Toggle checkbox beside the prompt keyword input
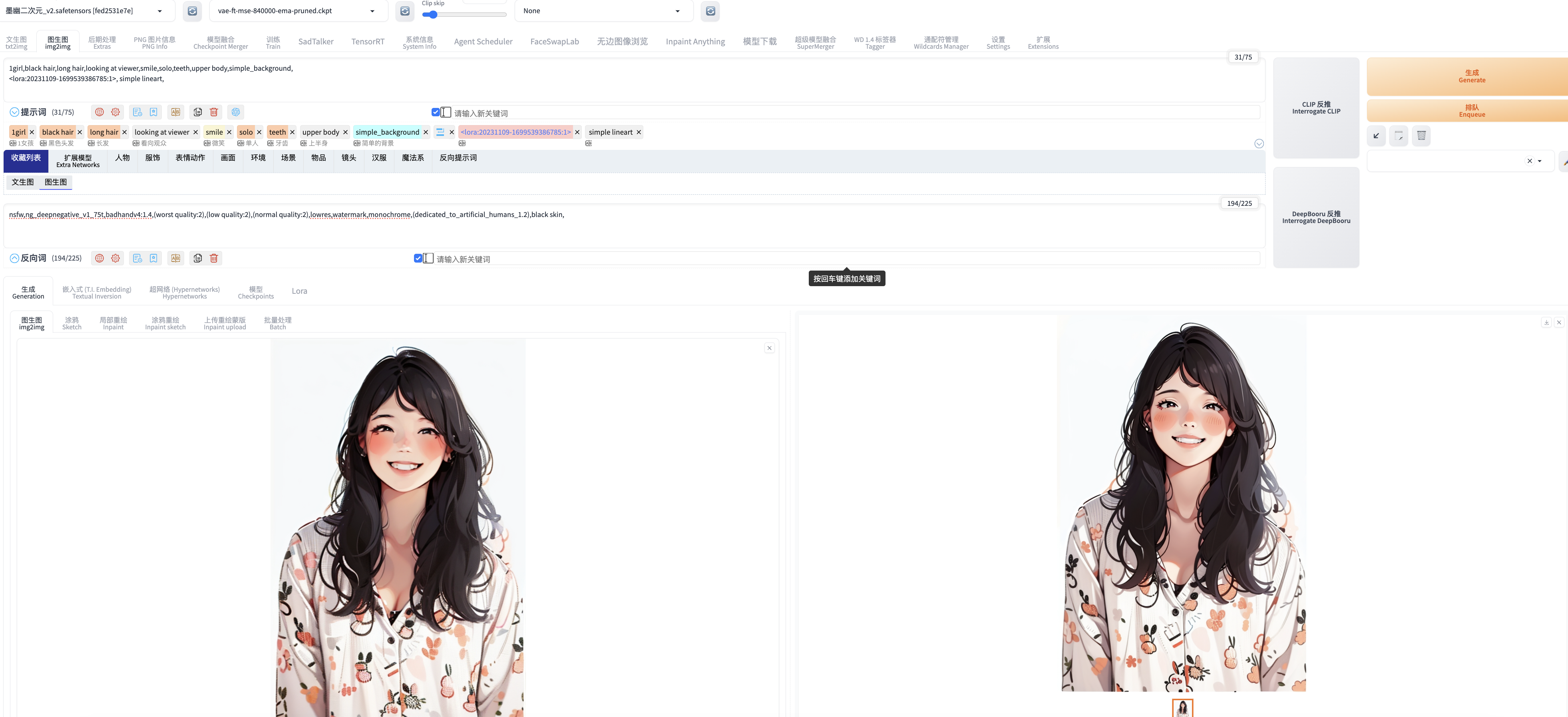 (x=436, y=112)
